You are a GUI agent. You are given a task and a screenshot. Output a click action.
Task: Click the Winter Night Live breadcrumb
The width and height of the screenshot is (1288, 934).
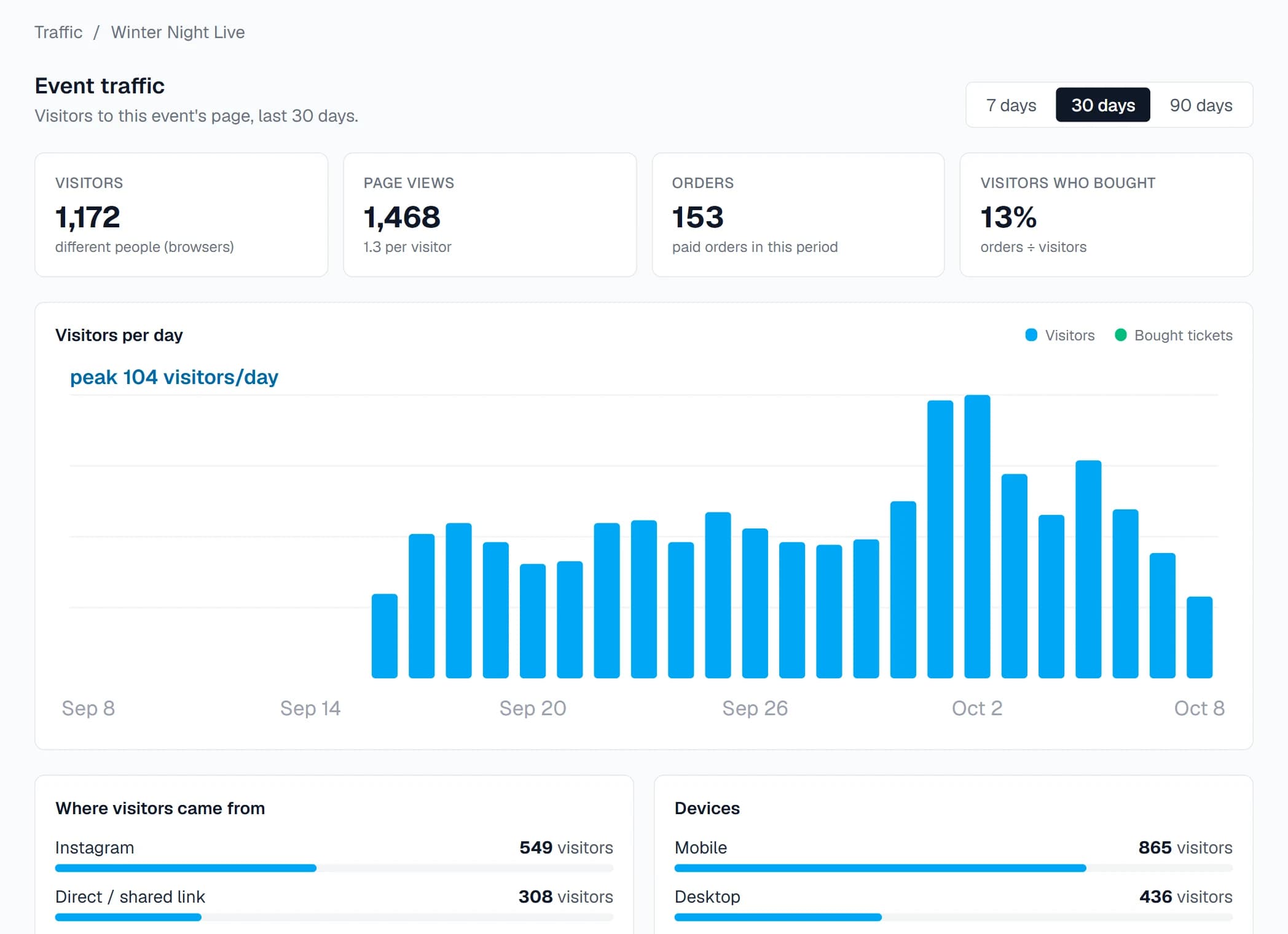[178, 32]
